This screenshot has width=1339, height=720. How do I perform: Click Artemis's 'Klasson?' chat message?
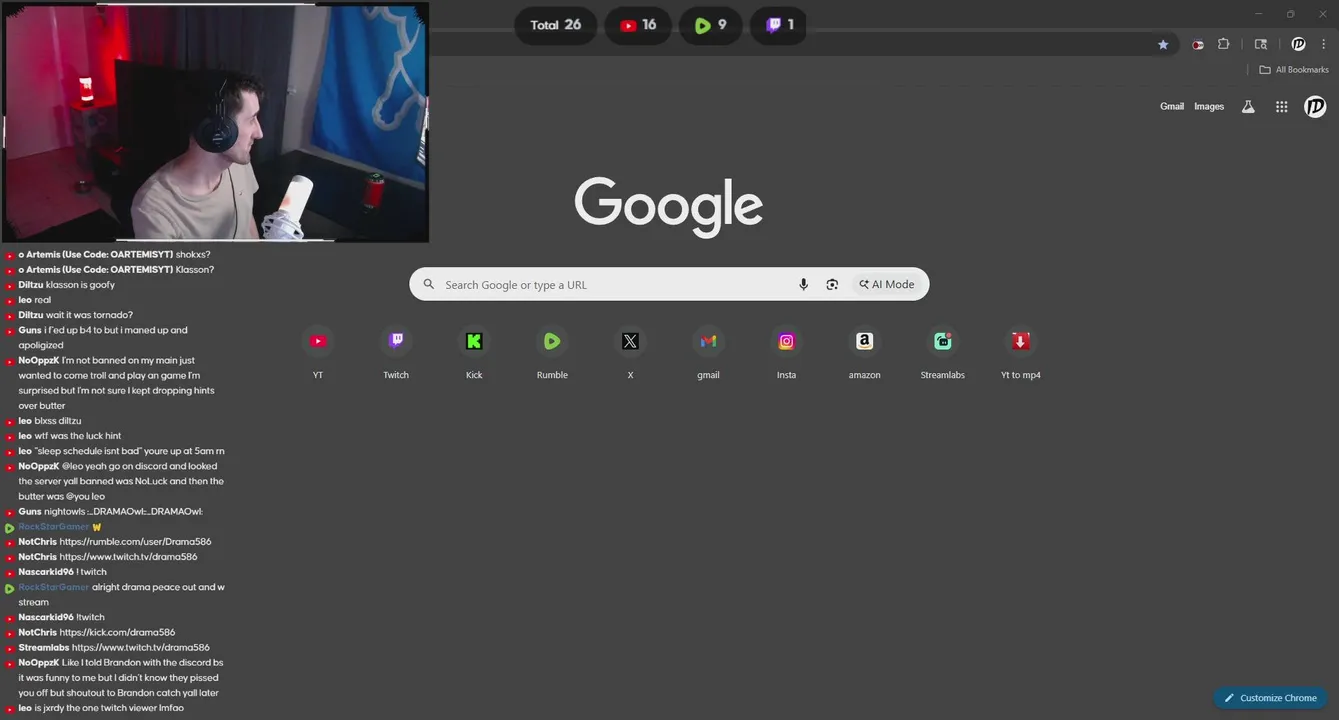coord(195,270)
